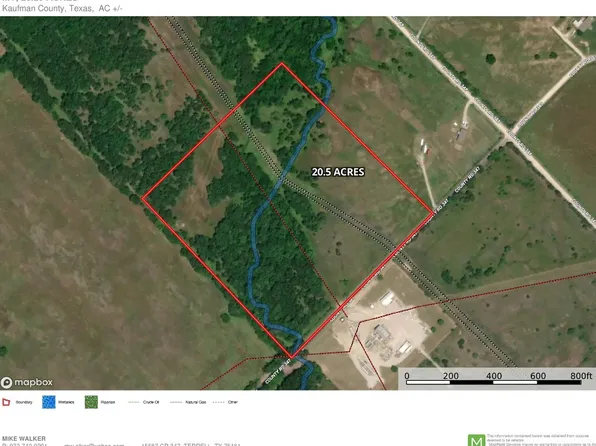Image resolution: width=596 pixels, height=446 pixels.
Task: Click the '800ft' scale bar label
Action: [581, 376]
